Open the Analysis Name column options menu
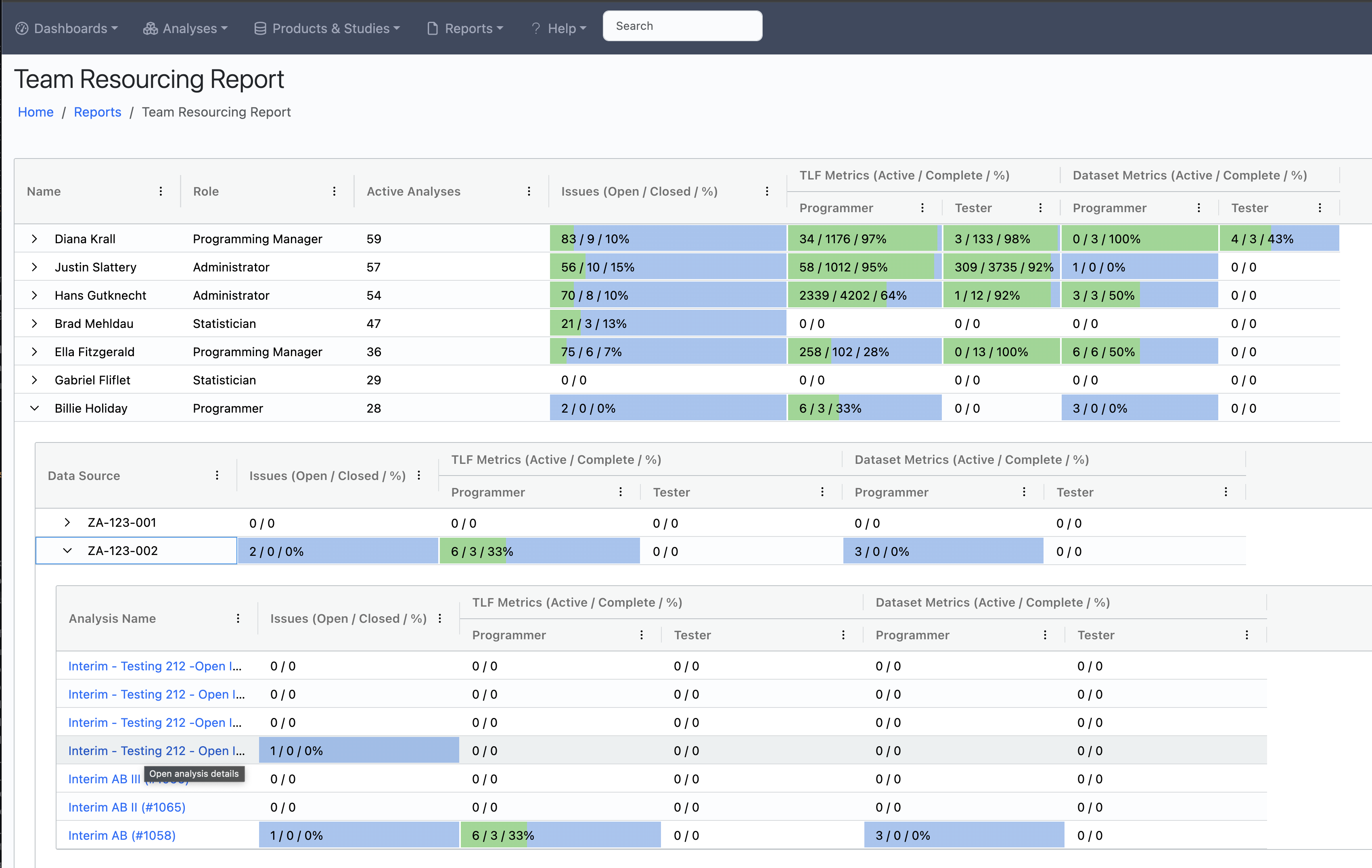Viewport: 1372px width, 868px height. [x=238, y=619]
